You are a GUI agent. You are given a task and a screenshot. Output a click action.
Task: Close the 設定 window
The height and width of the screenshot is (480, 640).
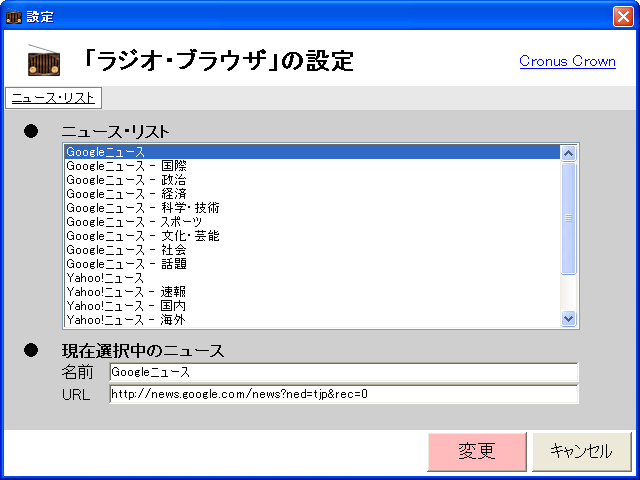click(623, 17)
